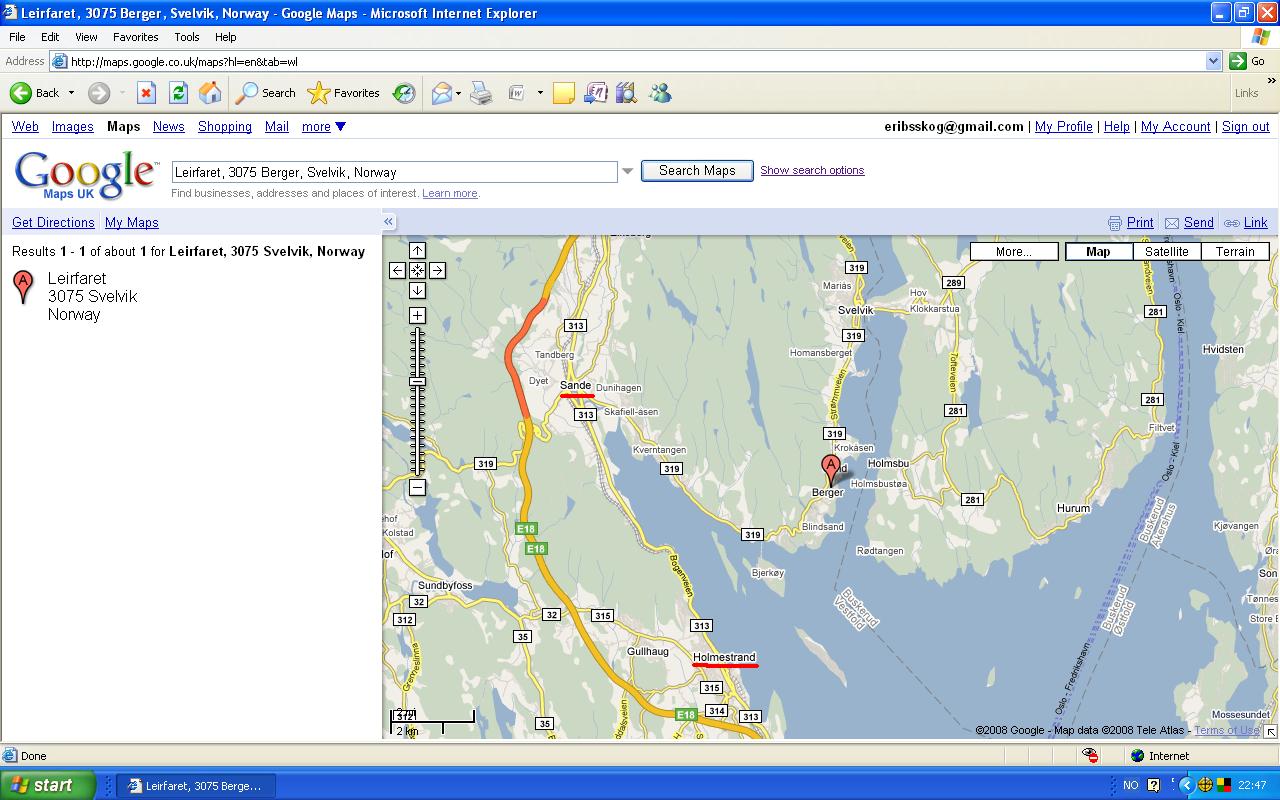This screenshot has height=800, width=1280.
Task: Pan the map right with the arrow
Action: (437, 270)
